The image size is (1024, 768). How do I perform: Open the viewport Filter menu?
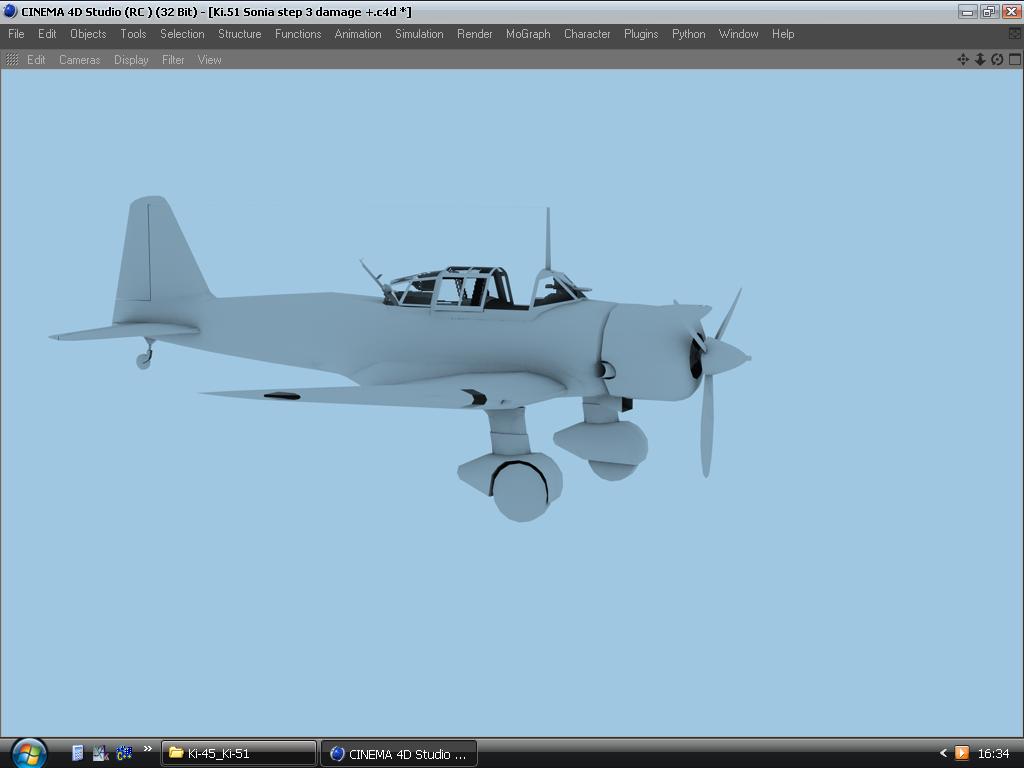(x=173, y=60)
